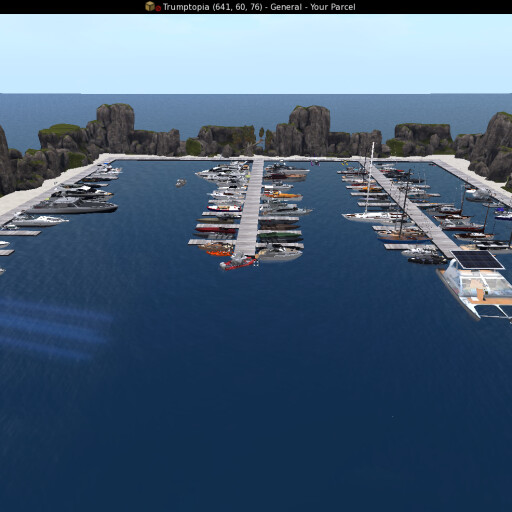Image resolution: width=512 pixels, height=512 pixels.
Task: Click the lone small boat in open water
Action: pos(181,183)
